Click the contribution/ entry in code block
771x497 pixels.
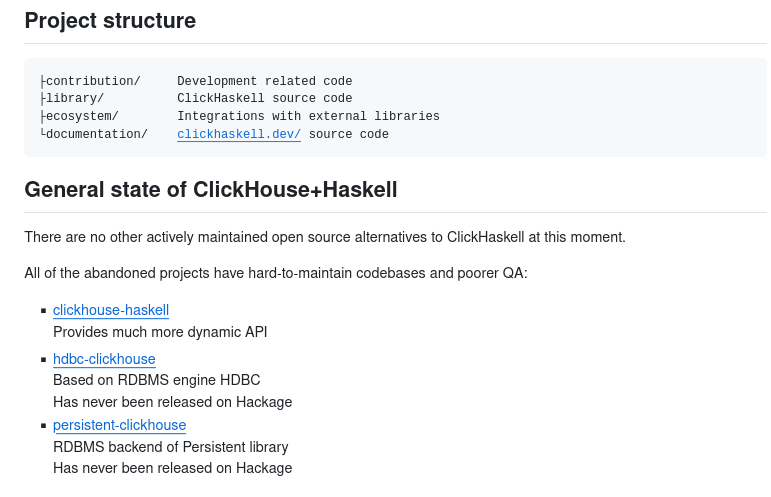click(93, 81)
